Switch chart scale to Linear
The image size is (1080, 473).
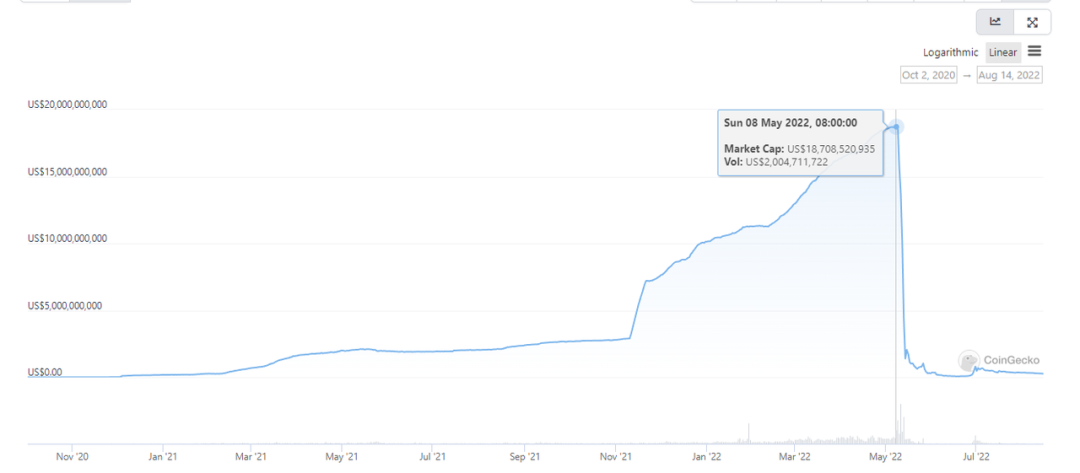pos(1002,53)
